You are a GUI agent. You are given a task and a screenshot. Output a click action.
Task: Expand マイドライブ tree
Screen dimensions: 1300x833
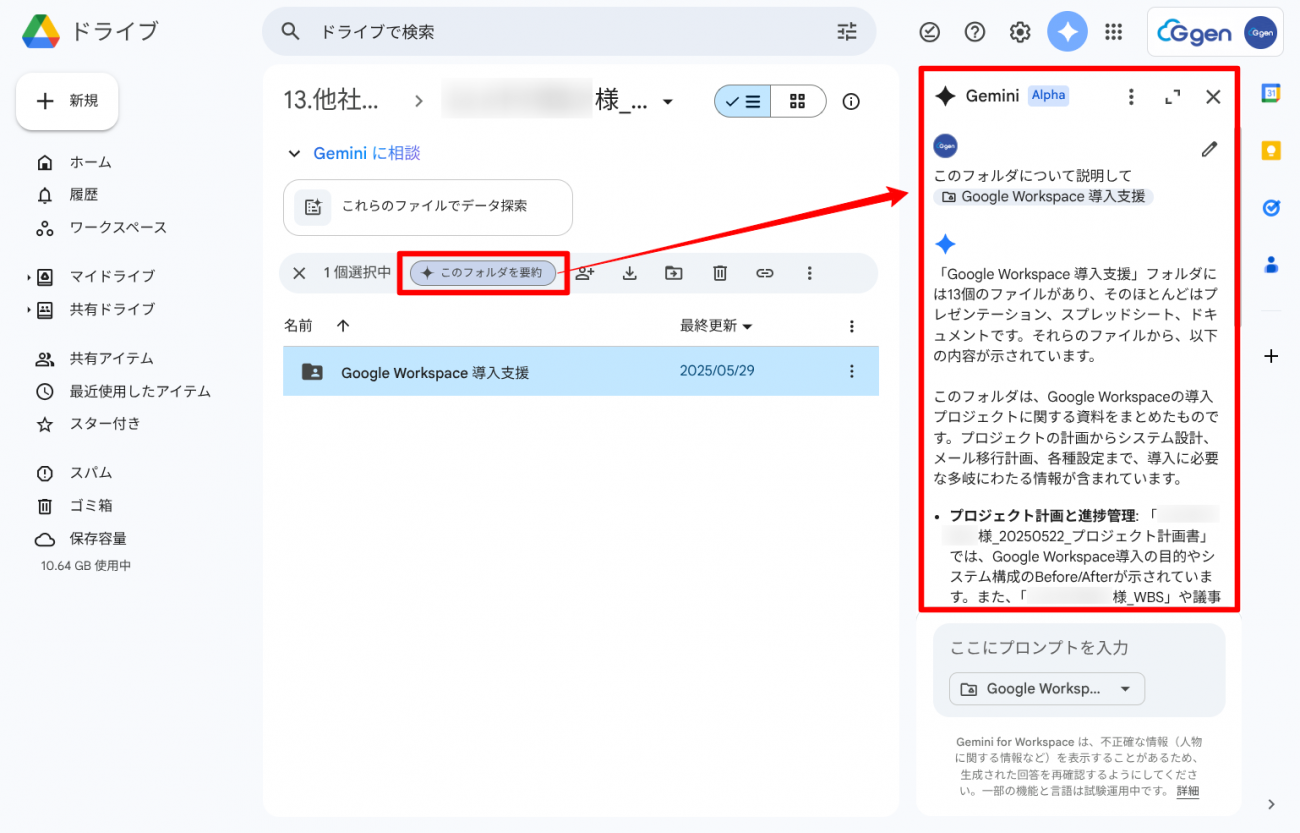click(29, 277)
